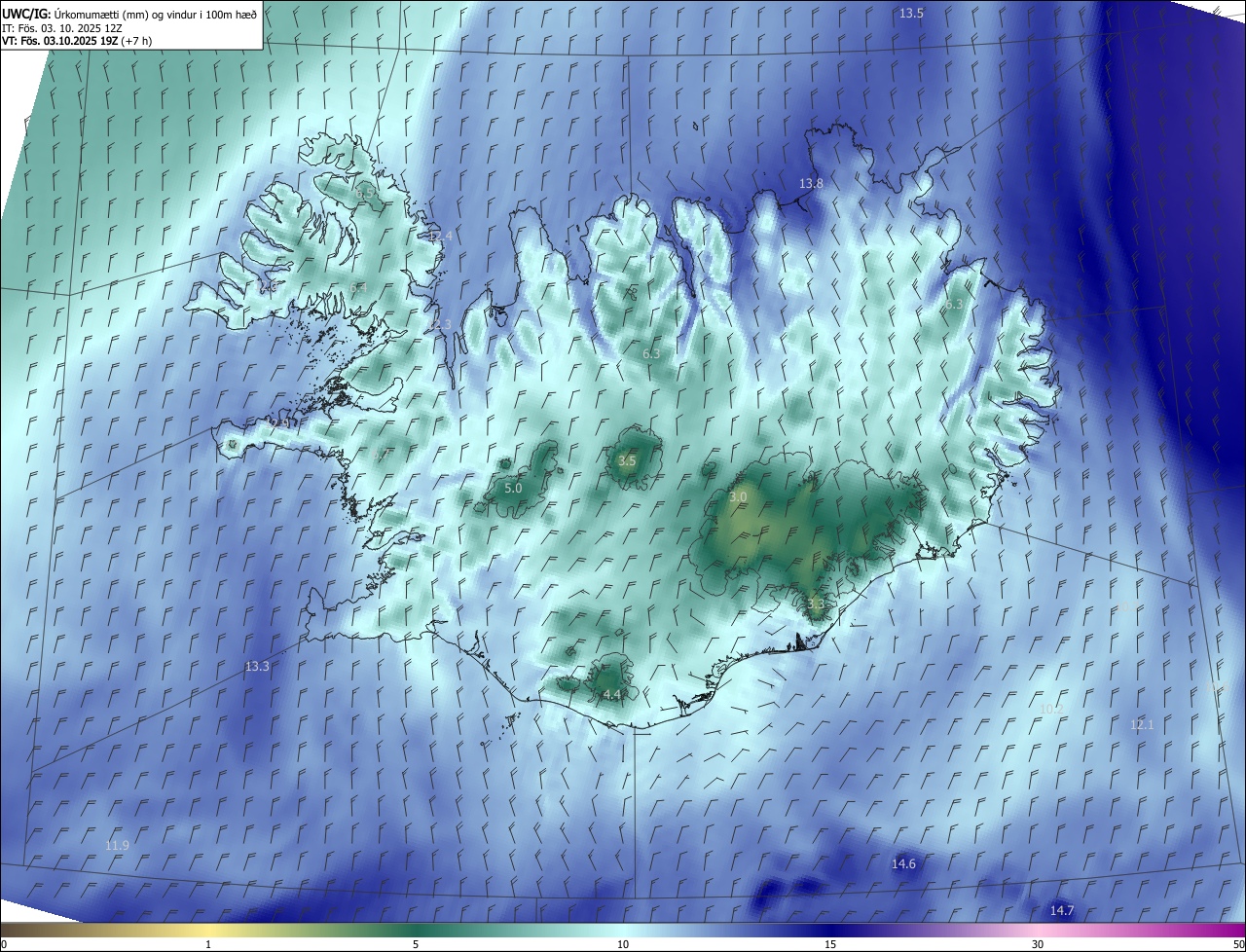The image size is (1246, 952).
Task: Click the 'VT: Fös. 03.10.2025 19Z (+7 h)' line
Action: click(x=77, y=41)
